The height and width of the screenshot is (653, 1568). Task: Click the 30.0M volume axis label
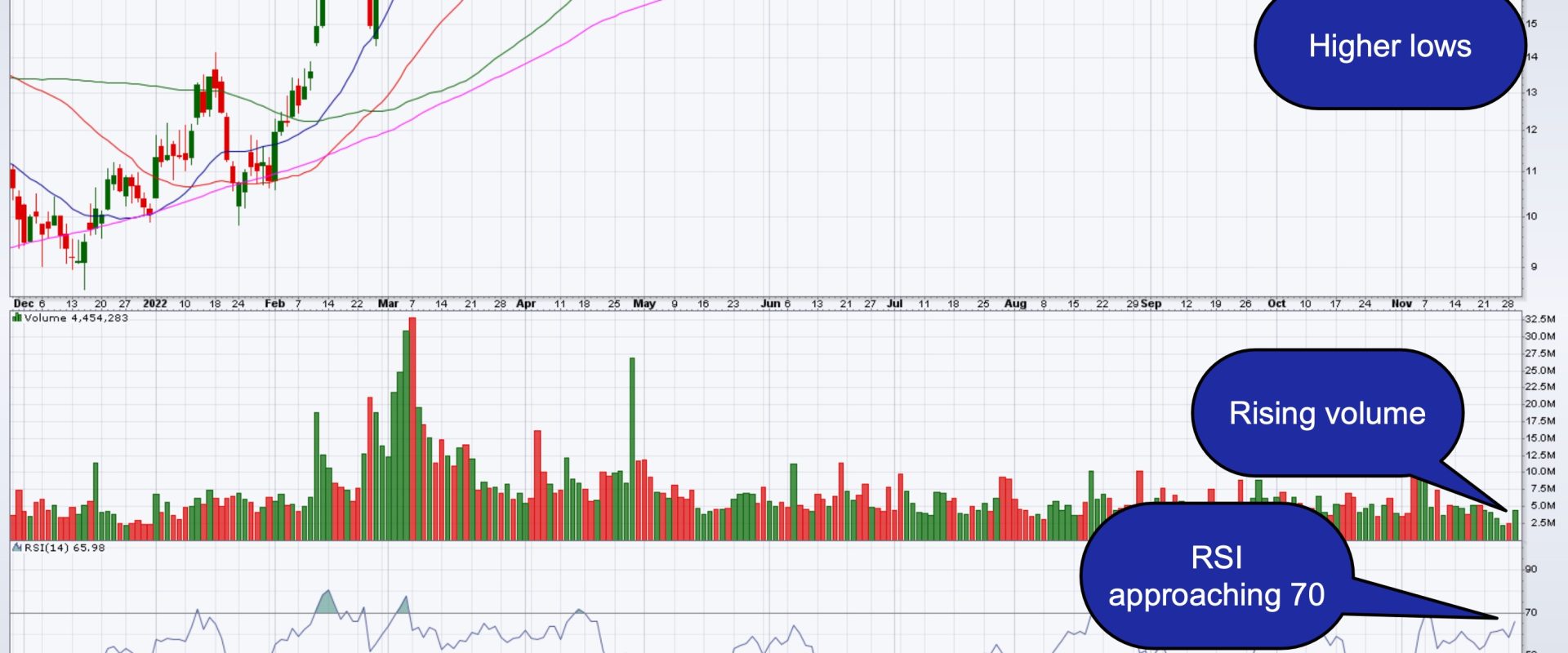(1540, 336)
